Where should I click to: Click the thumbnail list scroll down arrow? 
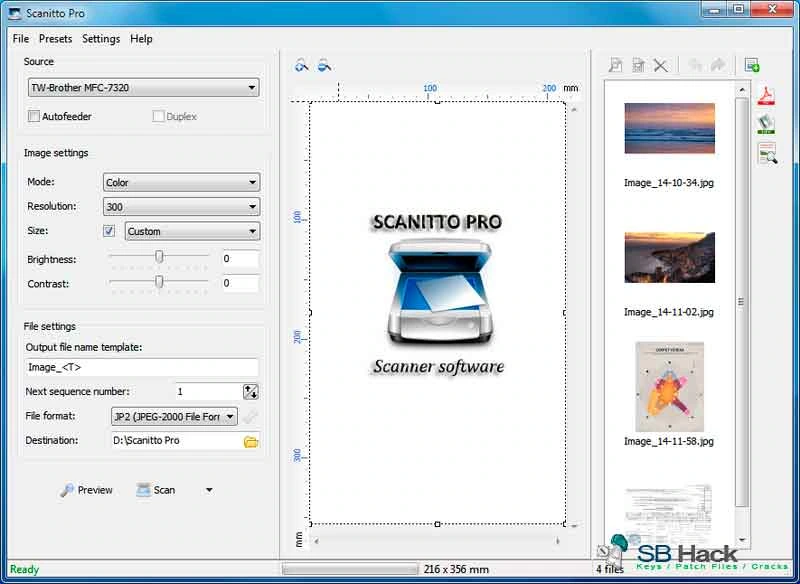742,540
